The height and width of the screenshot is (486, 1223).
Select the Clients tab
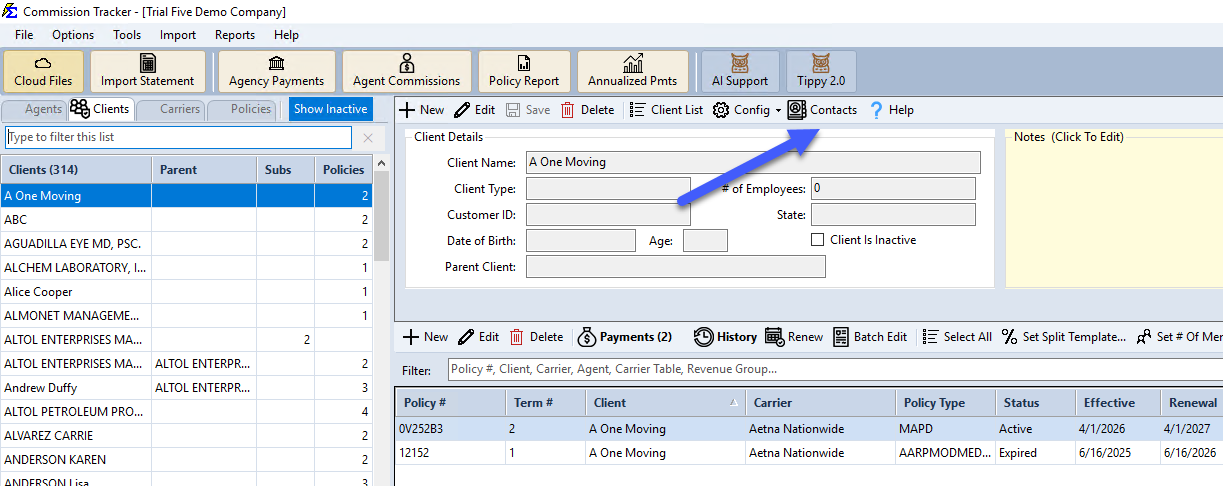(x=100, y=110)
